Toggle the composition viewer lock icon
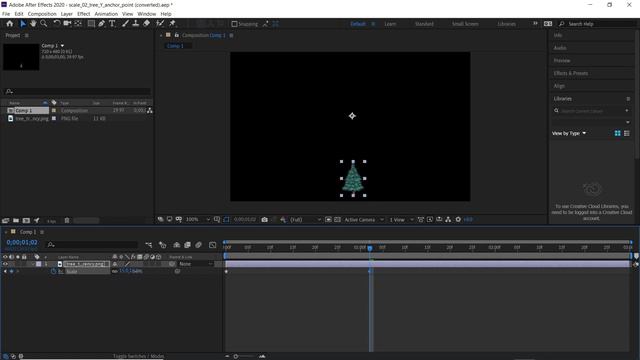This screenshot has width=640, height=360. pyautogui.click(x=177, y=36)
